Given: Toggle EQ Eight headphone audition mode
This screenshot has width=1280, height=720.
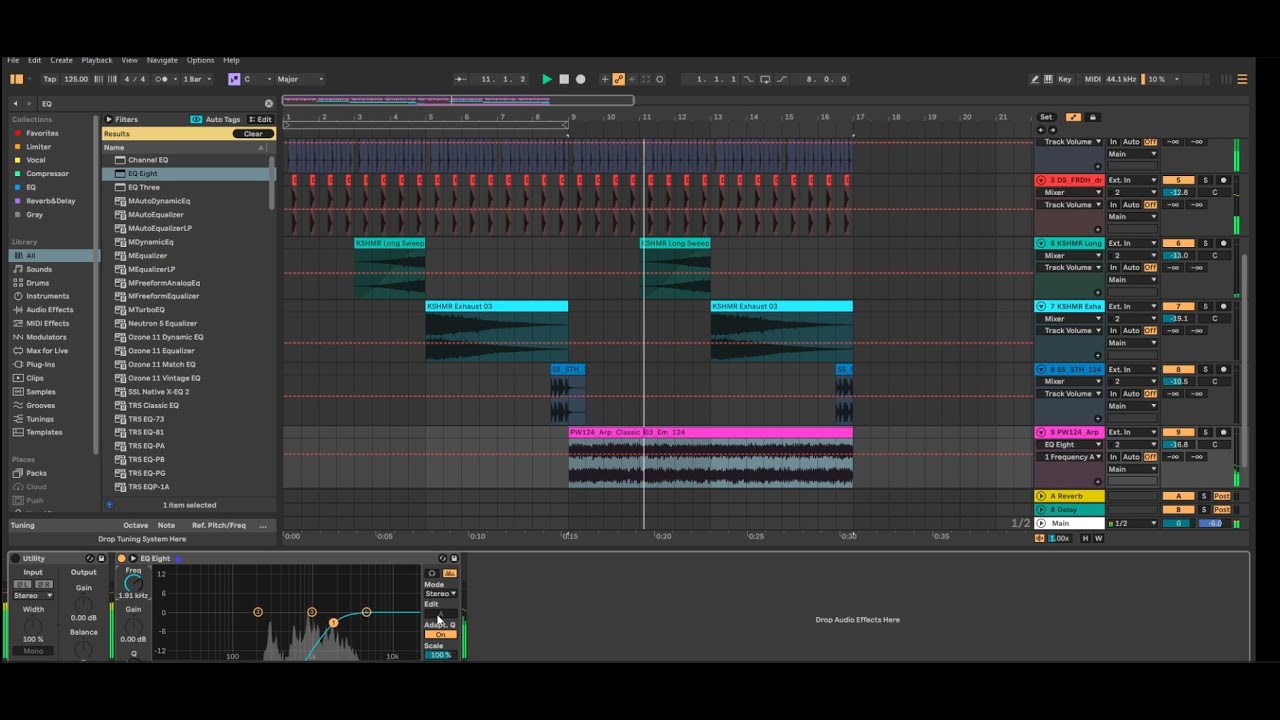Looking at the screenshot, I should tap(432, 573).
